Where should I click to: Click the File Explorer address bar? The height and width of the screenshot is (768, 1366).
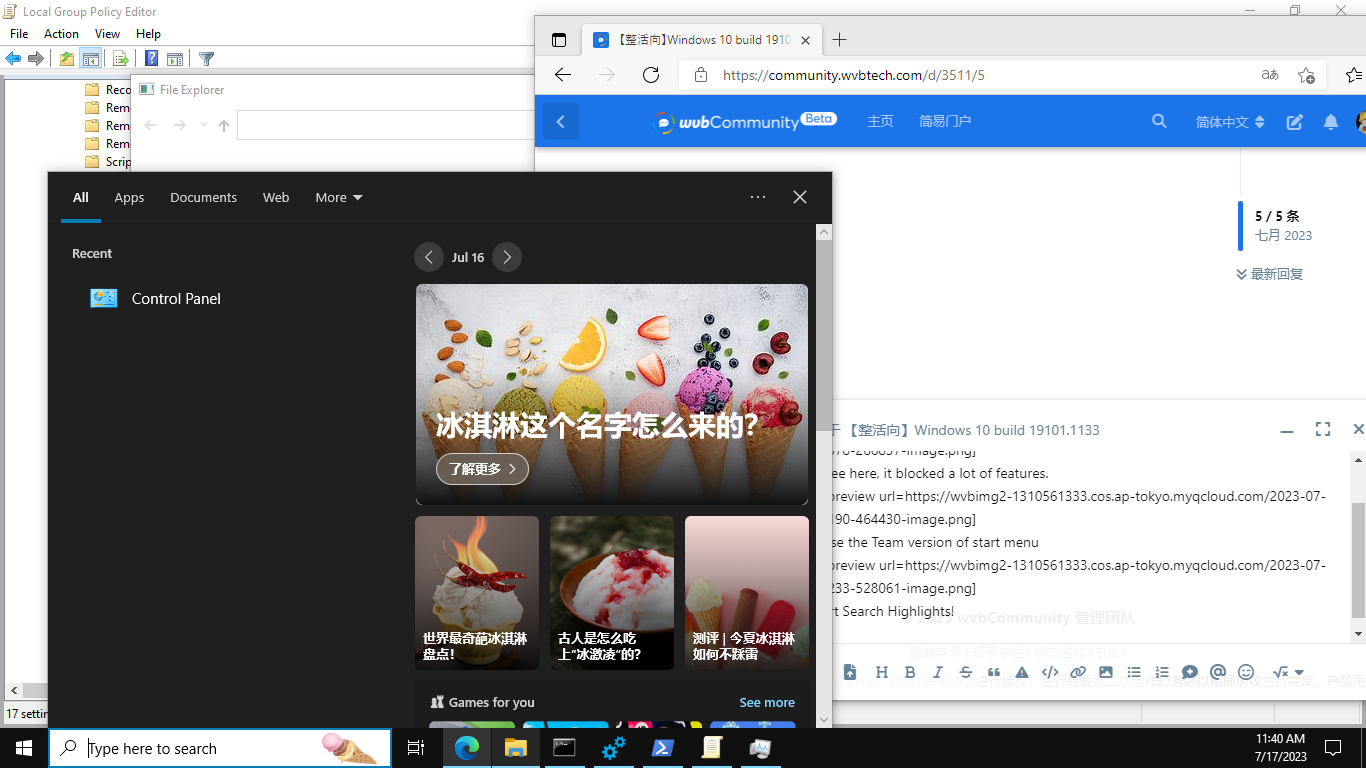click(x=385, y=125)
